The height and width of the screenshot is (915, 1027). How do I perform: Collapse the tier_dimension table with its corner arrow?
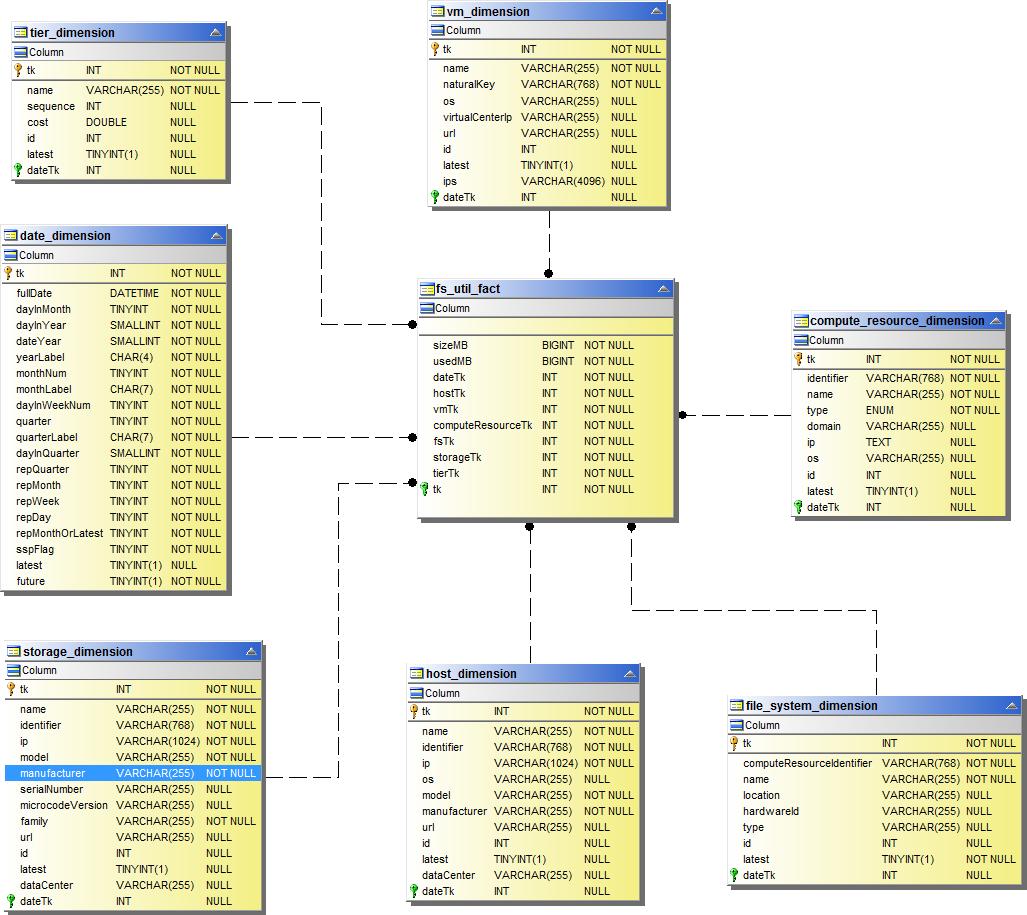click(x=215, y=31)
